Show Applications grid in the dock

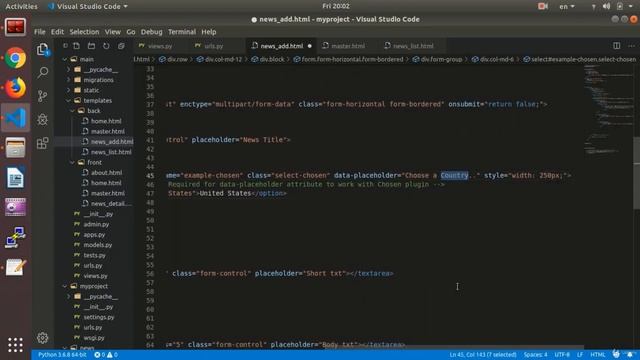[x=16, y=345]
